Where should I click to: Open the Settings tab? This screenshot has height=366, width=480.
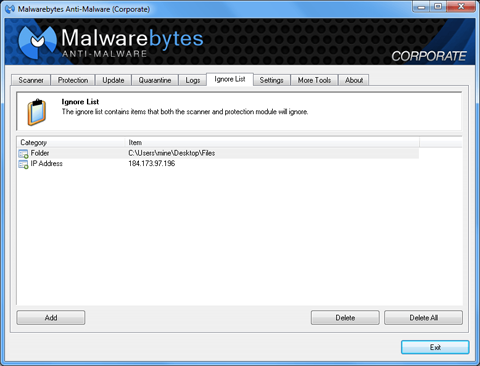tap(272, 80)
